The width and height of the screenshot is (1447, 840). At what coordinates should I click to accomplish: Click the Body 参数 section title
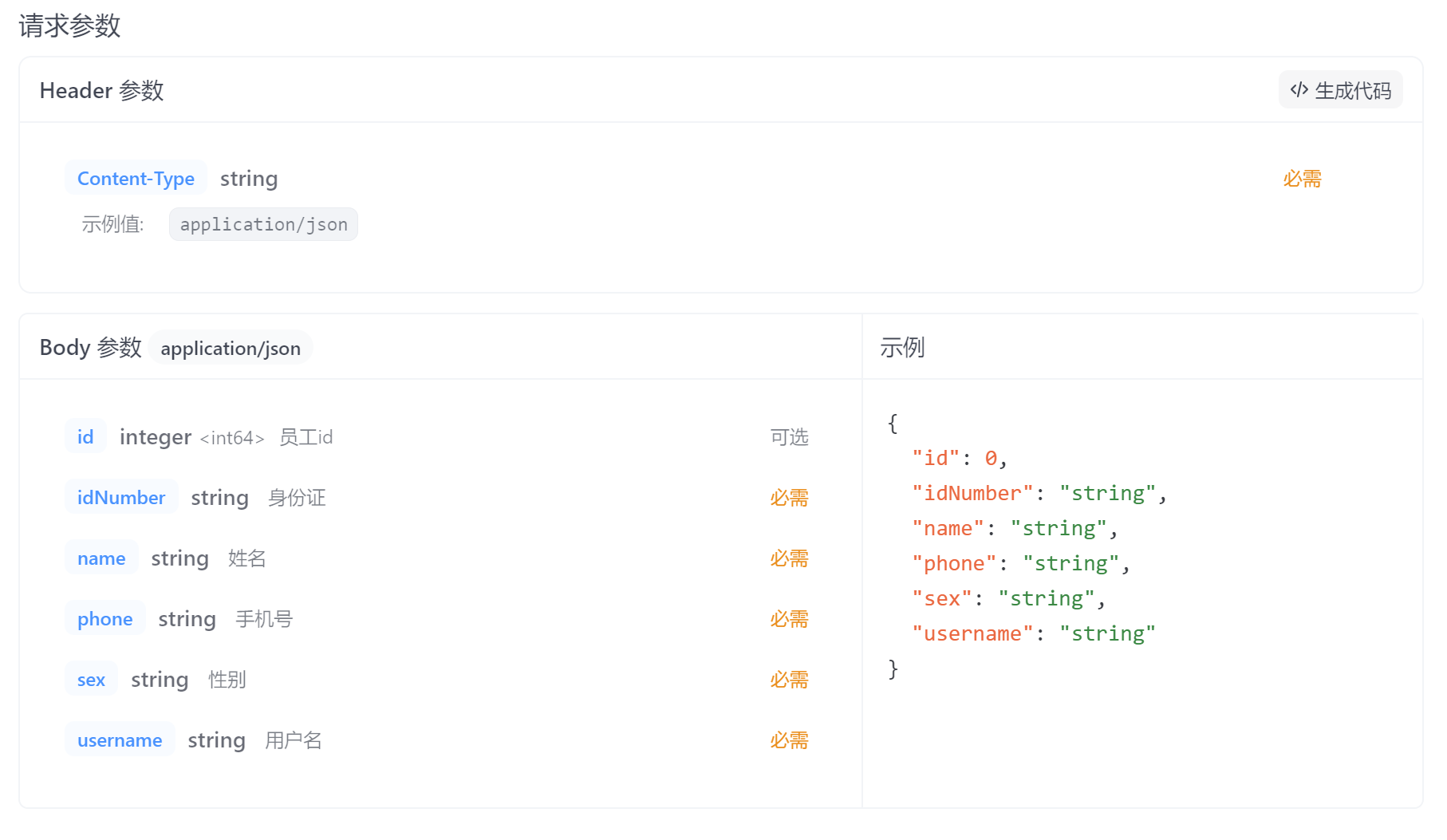(x=90, y=348)
